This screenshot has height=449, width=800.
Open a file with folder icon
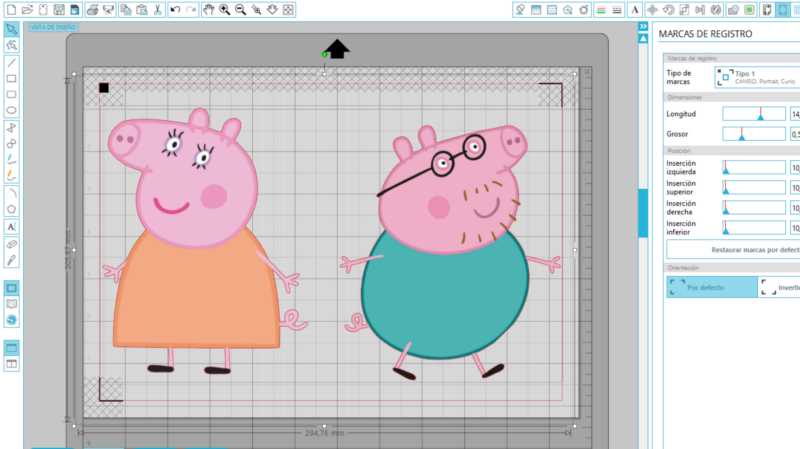[28, 10]
